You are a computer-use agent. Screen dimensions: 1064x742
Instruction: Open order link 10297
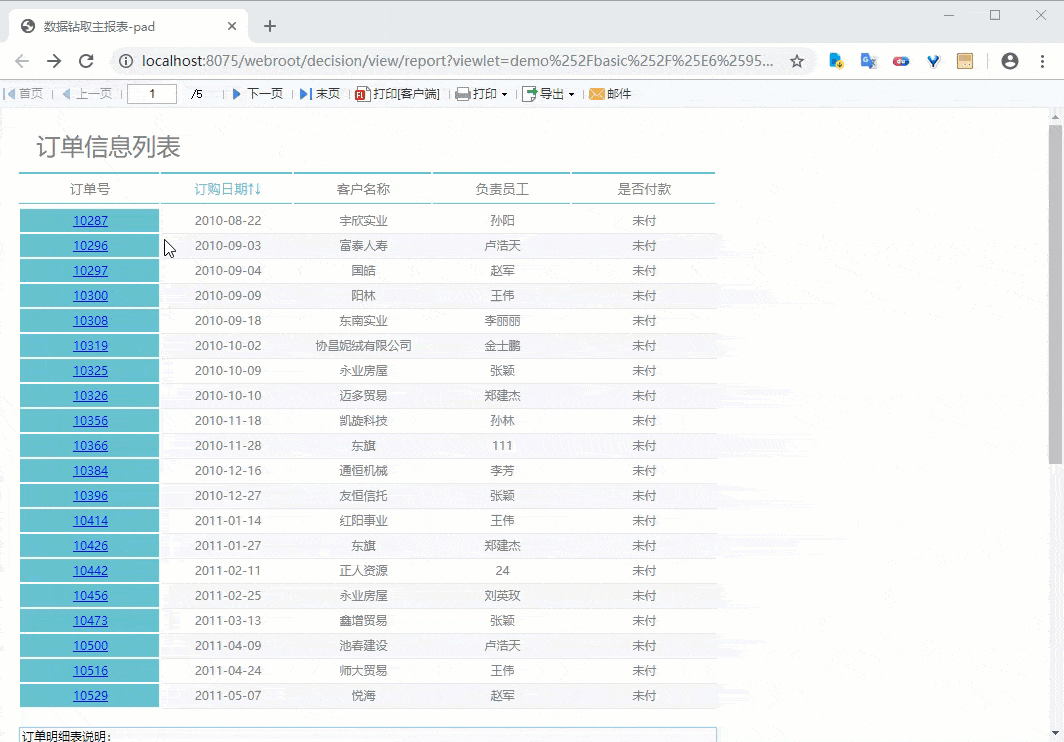(90, 270)
